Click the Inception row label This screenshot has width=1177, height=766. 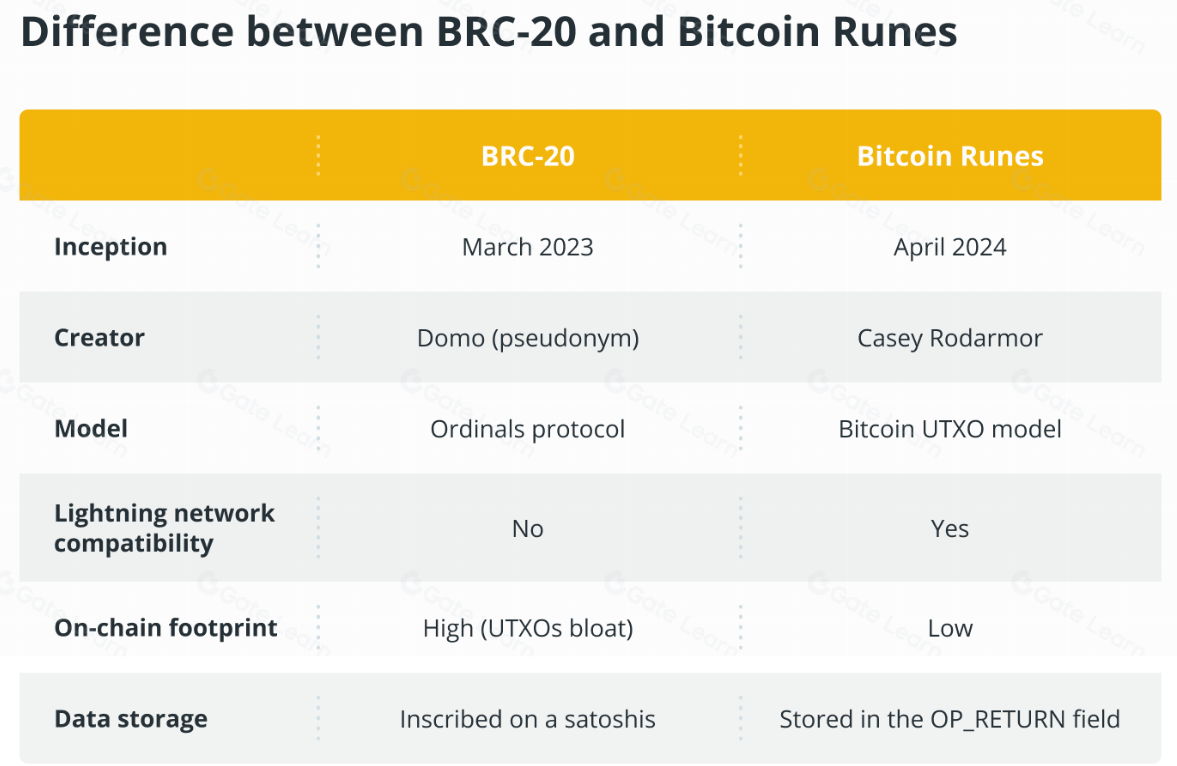tap(111, 247)
